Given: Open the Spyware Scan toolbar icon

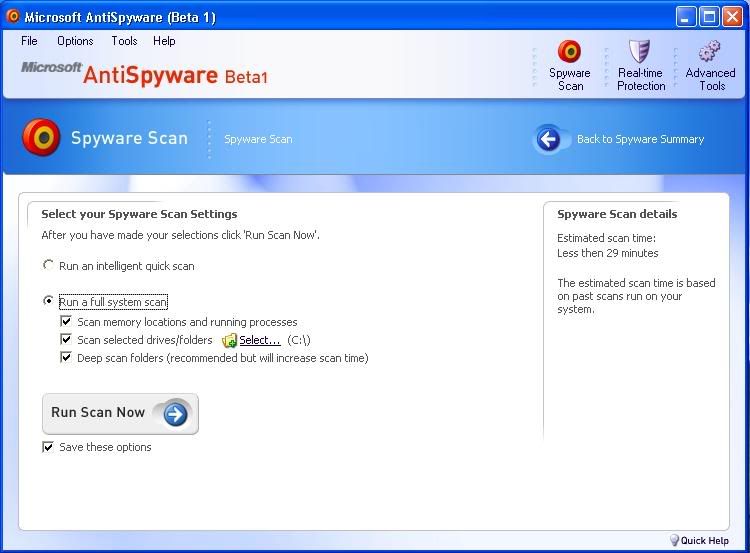Looking at the screenshot, I should pyautogui.click(x=569, y=52).
